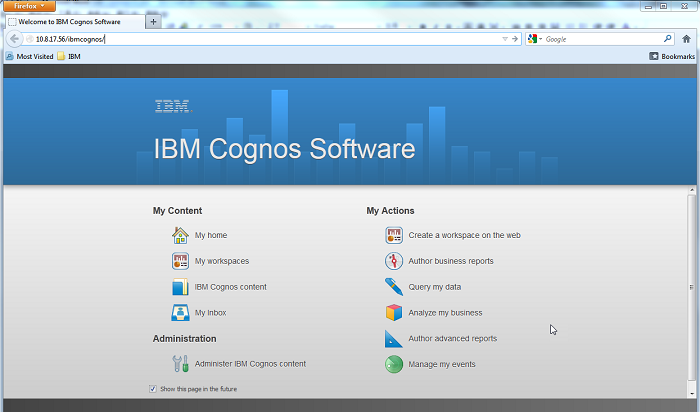Click the Firefox Home icon
The width and height of the screenshot is (700, 412).
687,39
